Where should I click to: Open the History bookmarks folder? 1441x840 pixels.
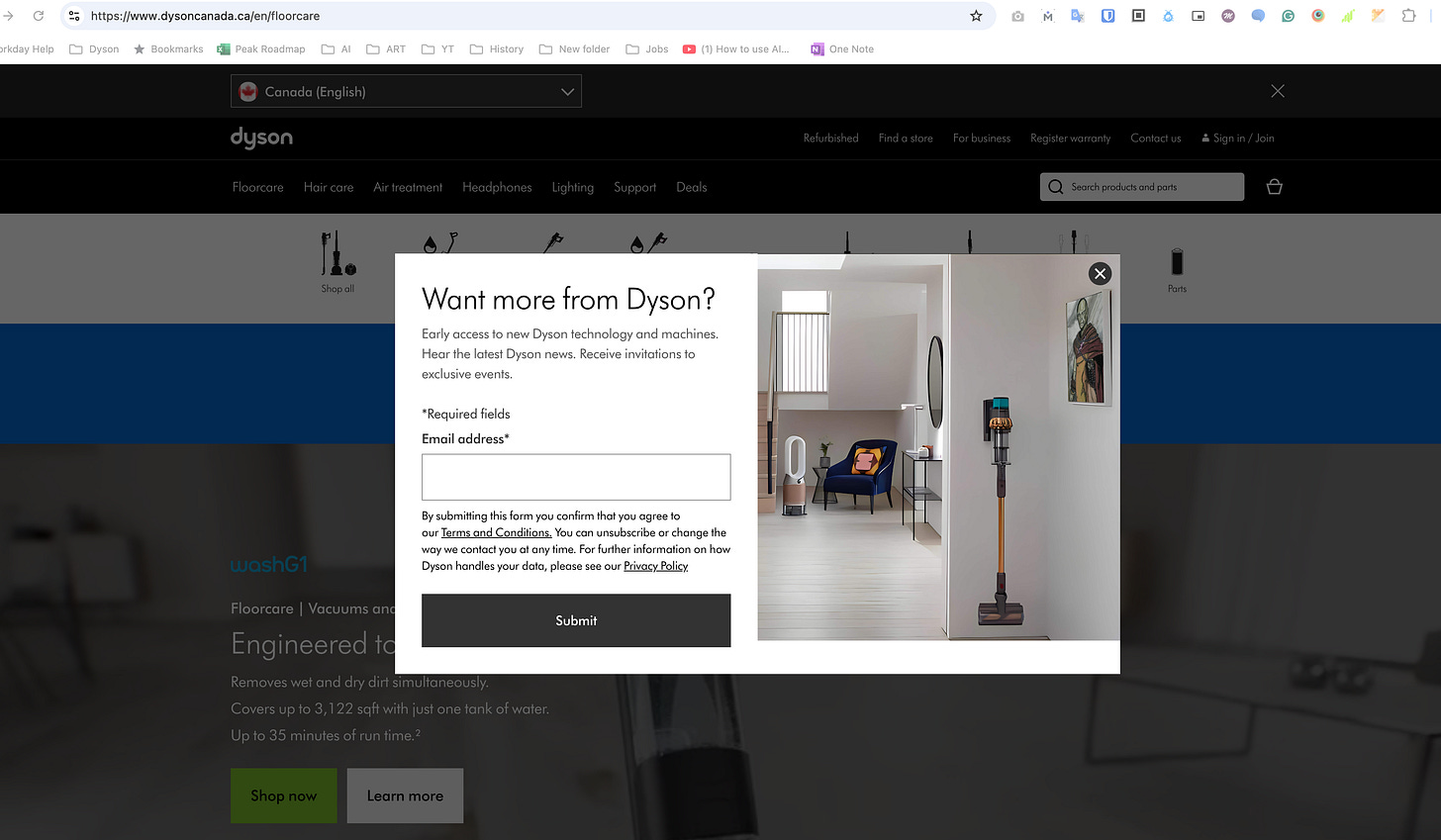[497, 48]
